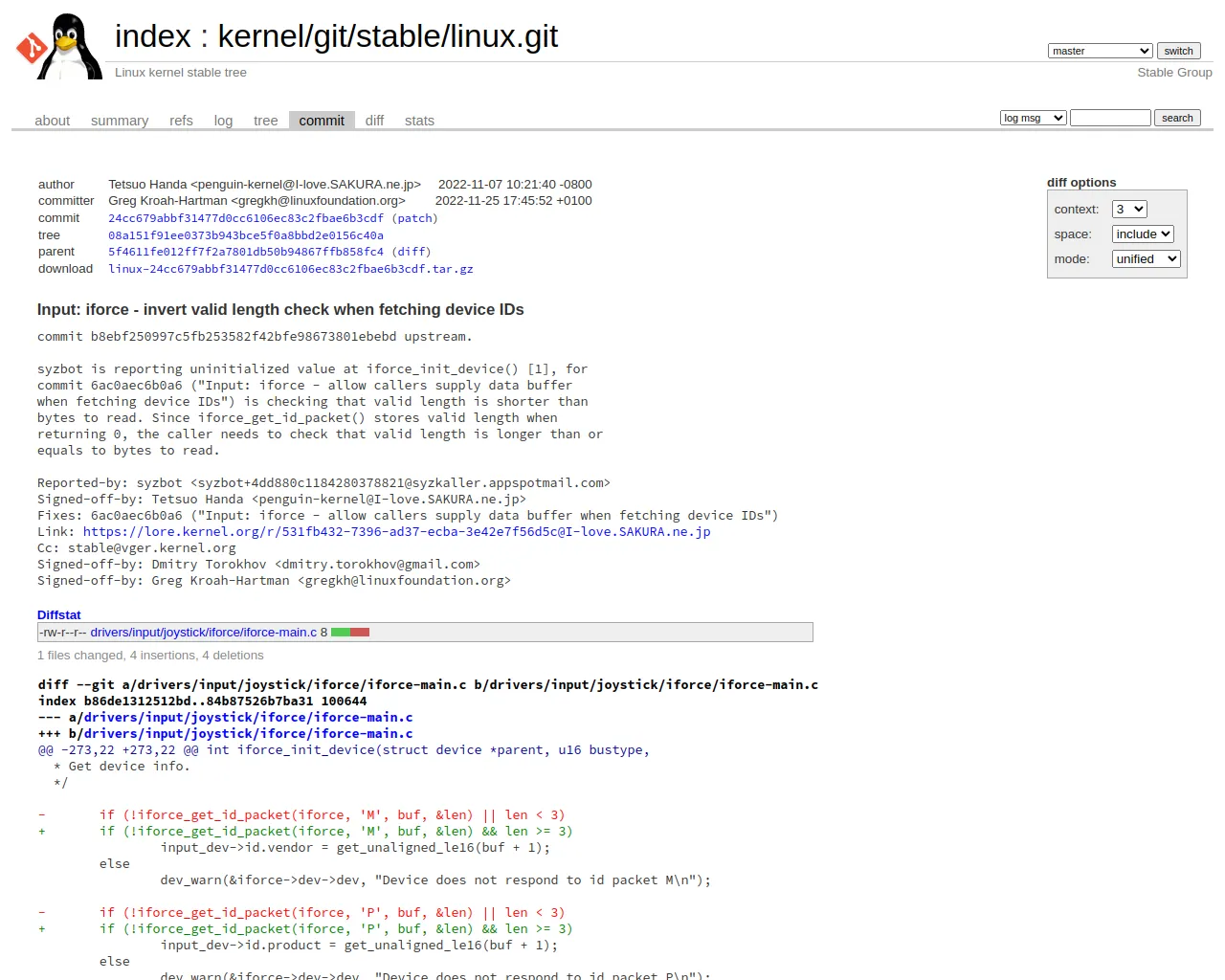The width and height of the screenshot is (1225, 980).
Task: Click the Diffstat link
Action: click(x=59, y=615)
